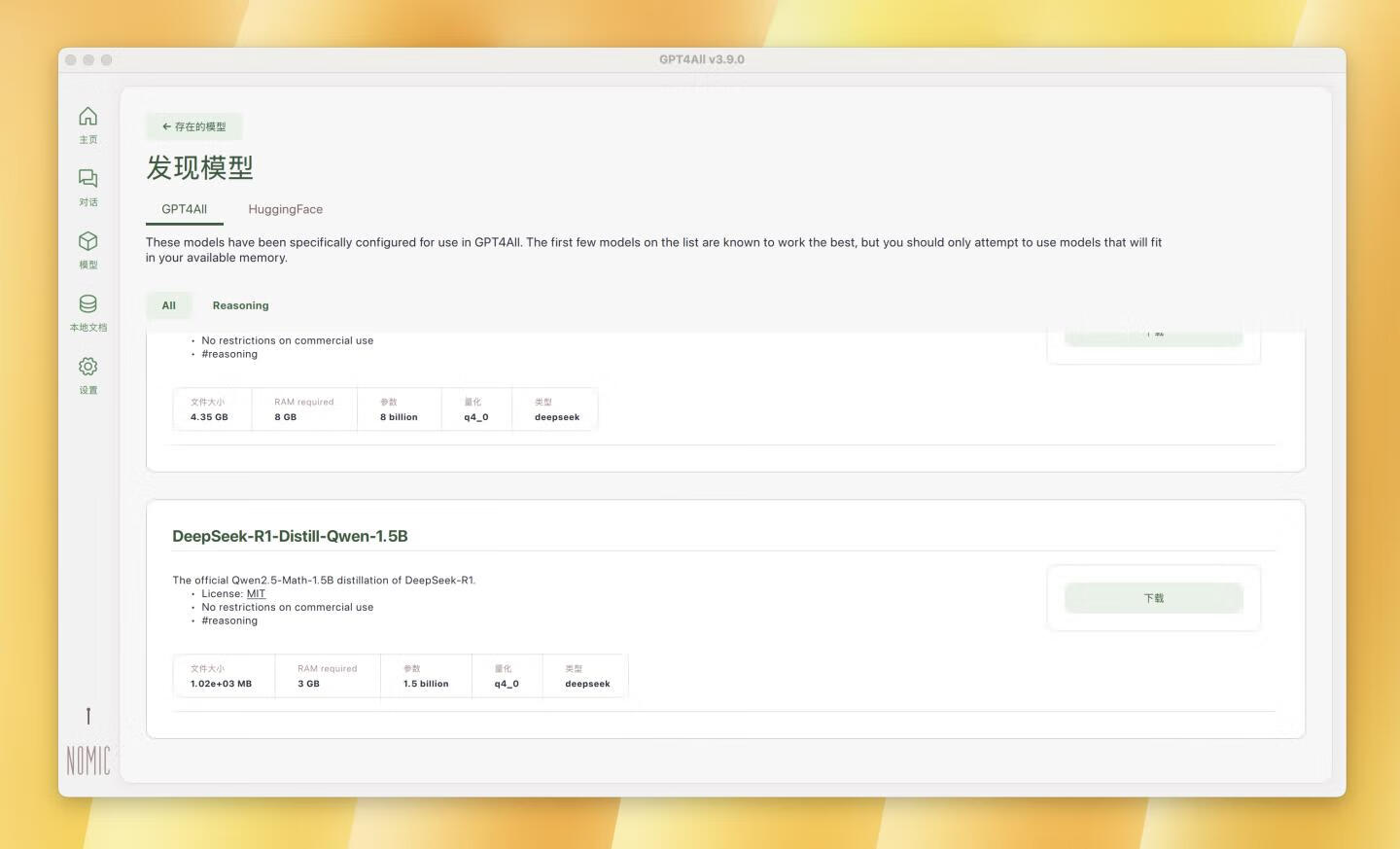The height and width of the screenshot is (849, 1400).
Task: Click the window close button
Action: [x=71, y=59]
